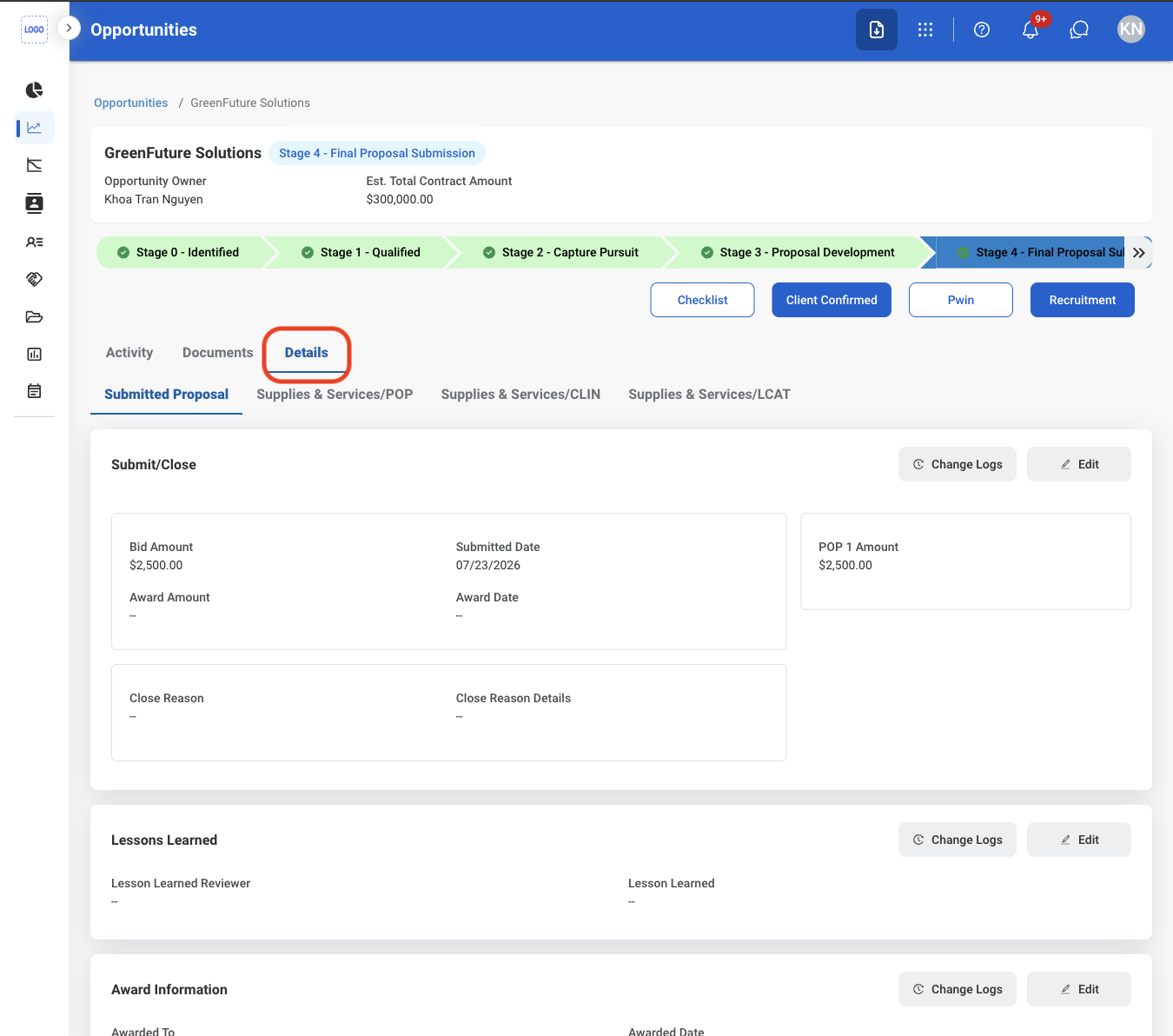Viewport: 1173px width, 1036px height.
Task: Select the line chart opportunities sidebar icon
Action: pyautogui.click(x=34, y=128)
